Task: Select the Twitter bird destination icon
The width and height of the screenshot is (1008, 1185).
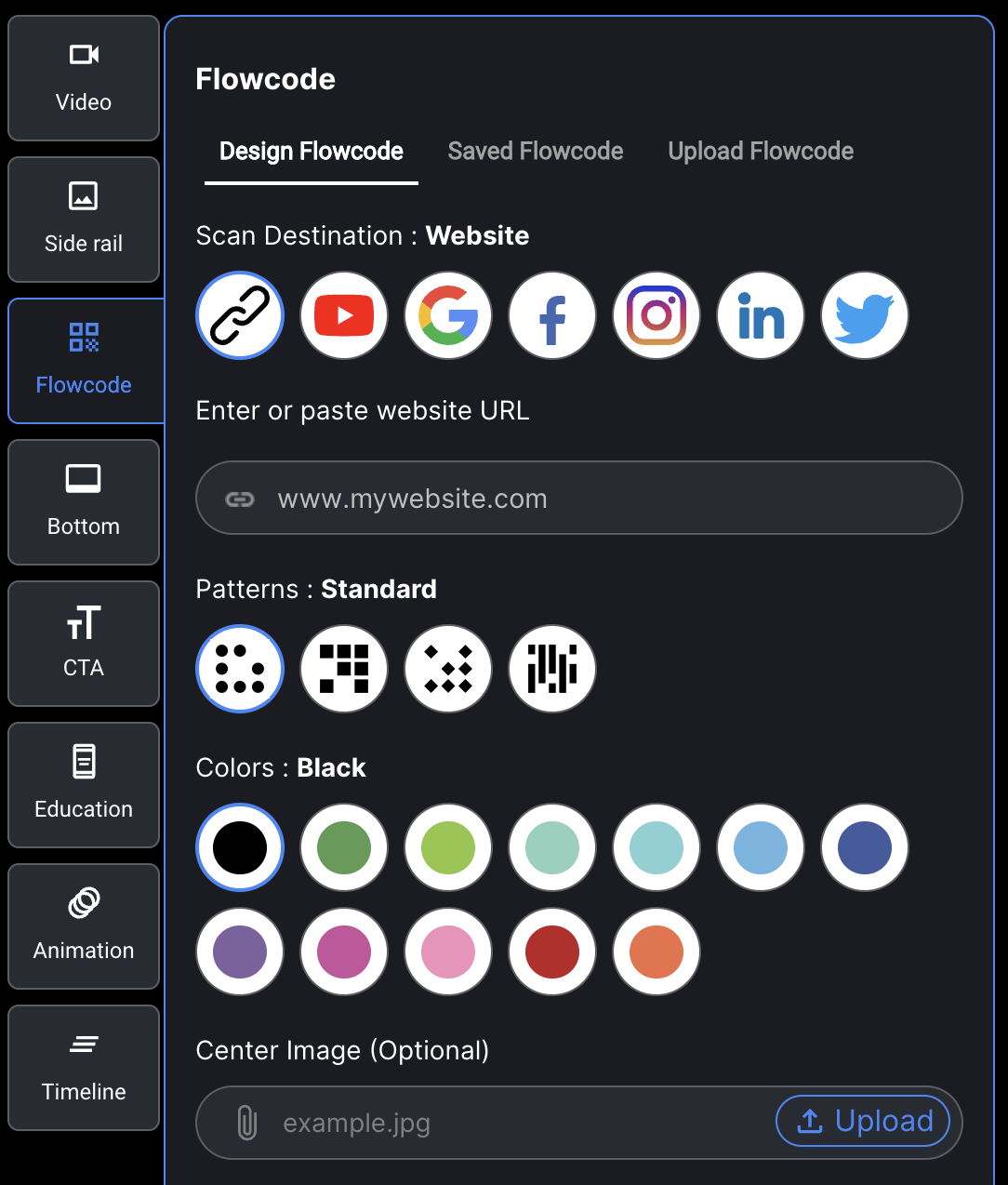Action: click(x=865, y=315)
